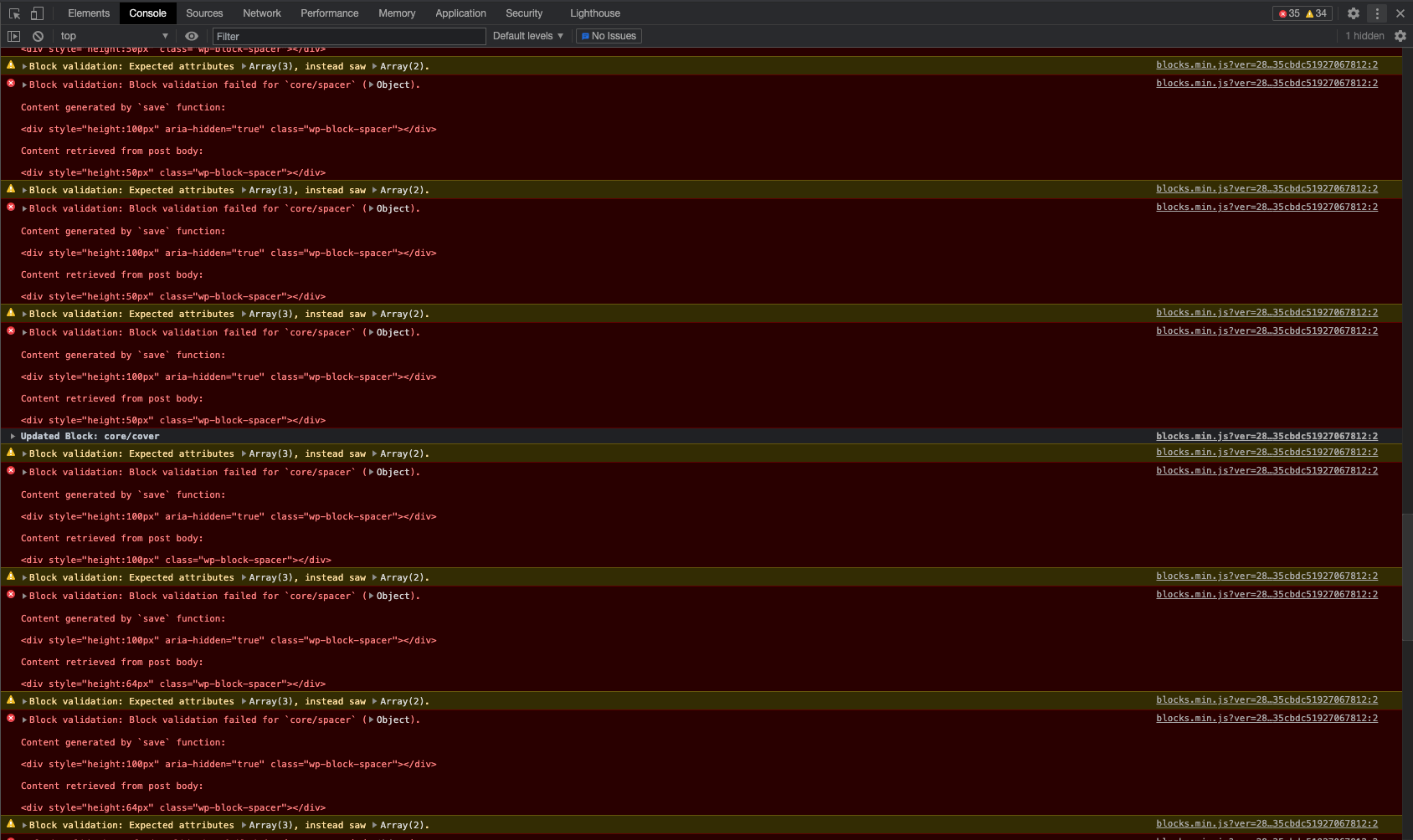Toggle the device toolbar icon
This screenshot has height=840, width=1413.
[37, 13]
